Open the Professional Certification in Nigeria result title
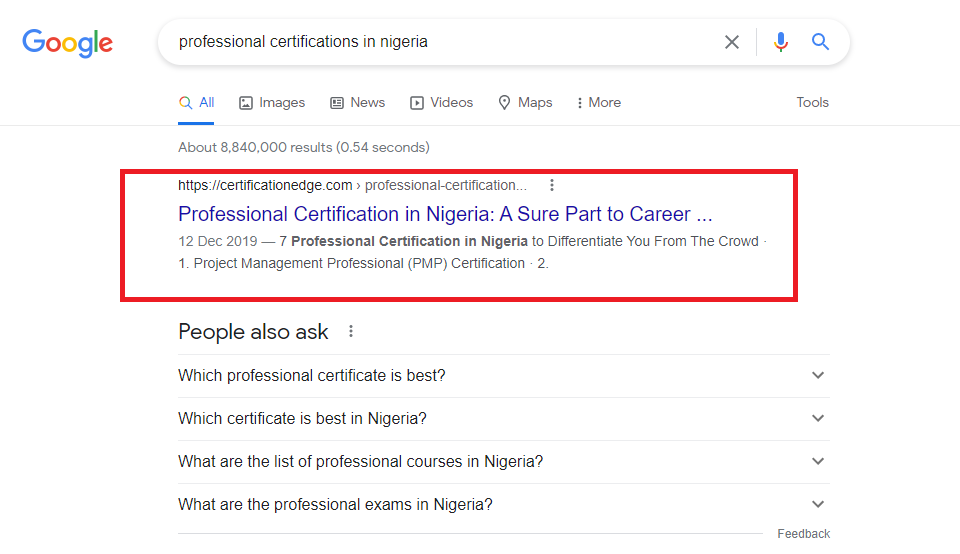Screen dimensions: 960x554 pos(445,214)
